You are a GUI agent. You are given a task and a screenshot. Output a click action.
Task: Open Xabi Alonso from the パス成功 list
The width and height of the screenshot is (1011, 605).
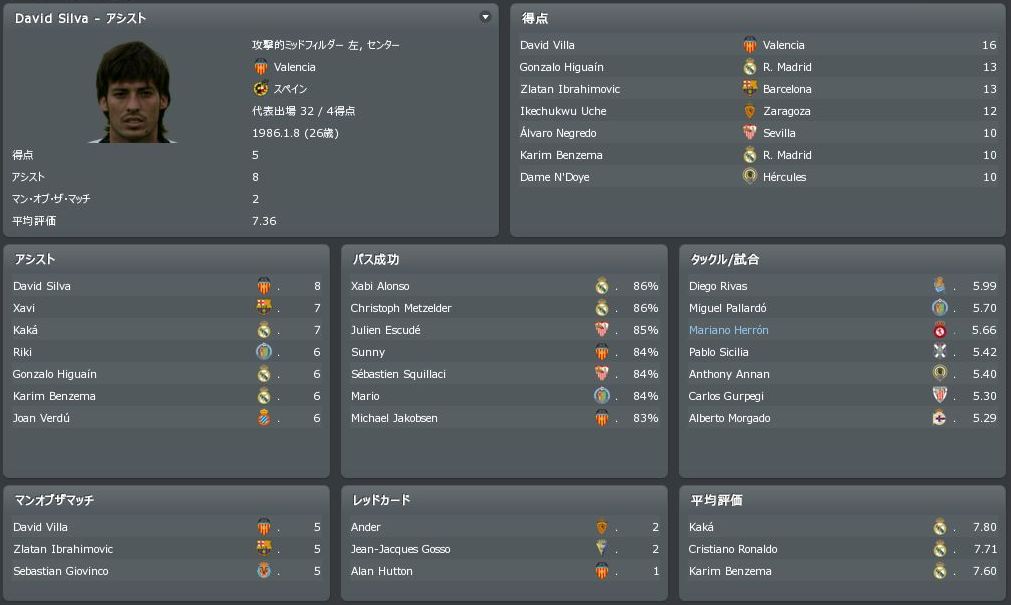[x=380, y=286]
